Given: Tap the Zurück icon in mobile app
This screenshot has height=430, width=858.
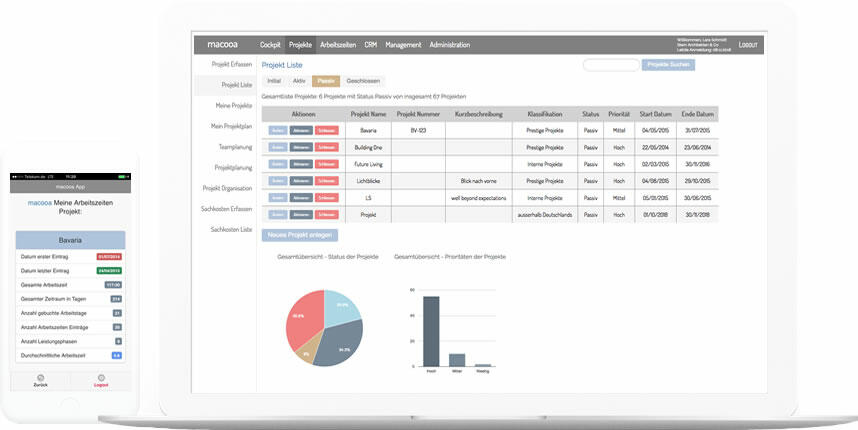Looking at the screenshot, I should (x=40, y=378).
